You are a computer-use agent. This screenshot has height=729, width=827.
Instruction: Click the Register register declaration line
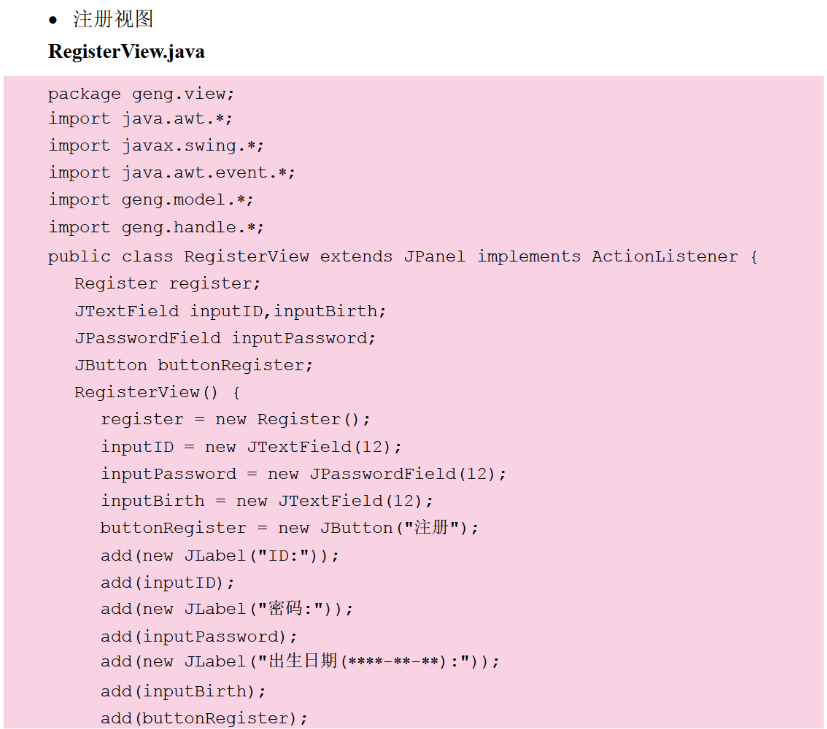[167, 284]
